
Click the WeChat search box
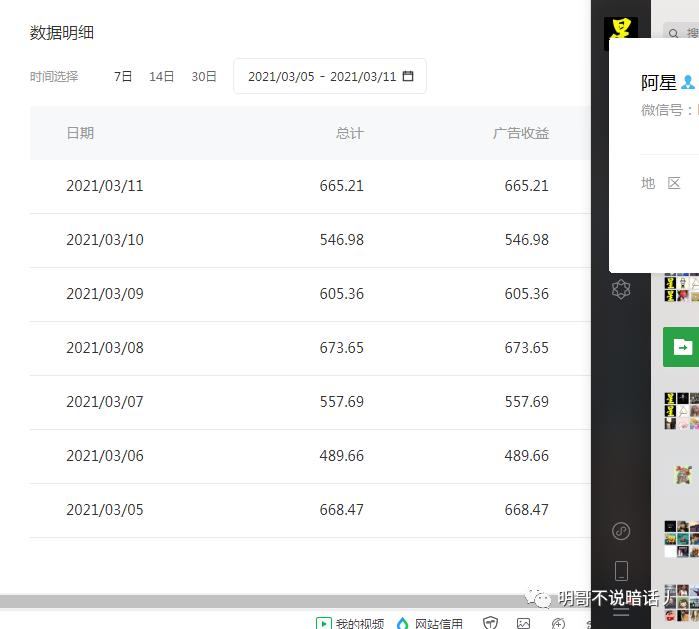[685, 33]
